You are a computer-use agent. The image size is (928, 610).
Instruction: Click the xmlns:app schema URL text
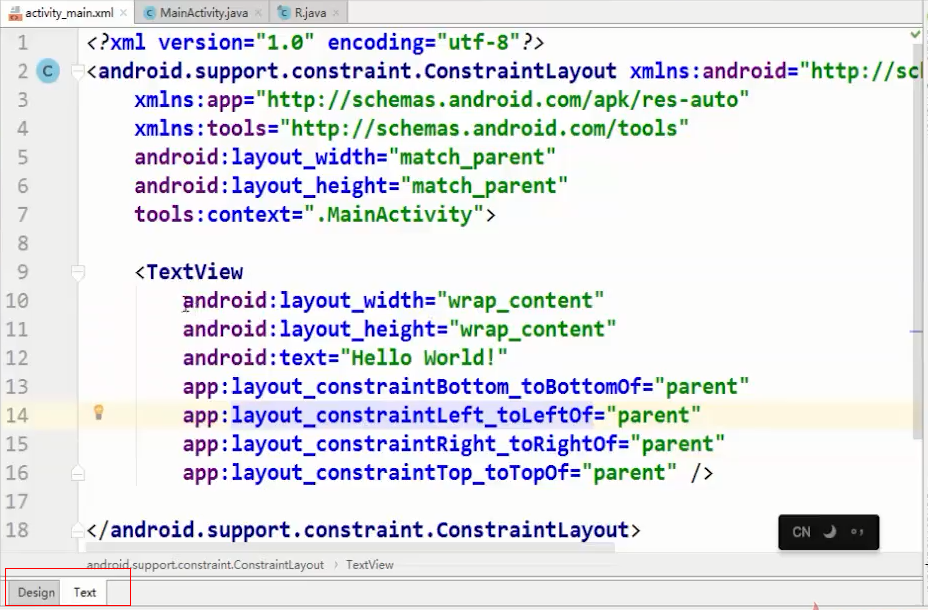tap(502, 99)
